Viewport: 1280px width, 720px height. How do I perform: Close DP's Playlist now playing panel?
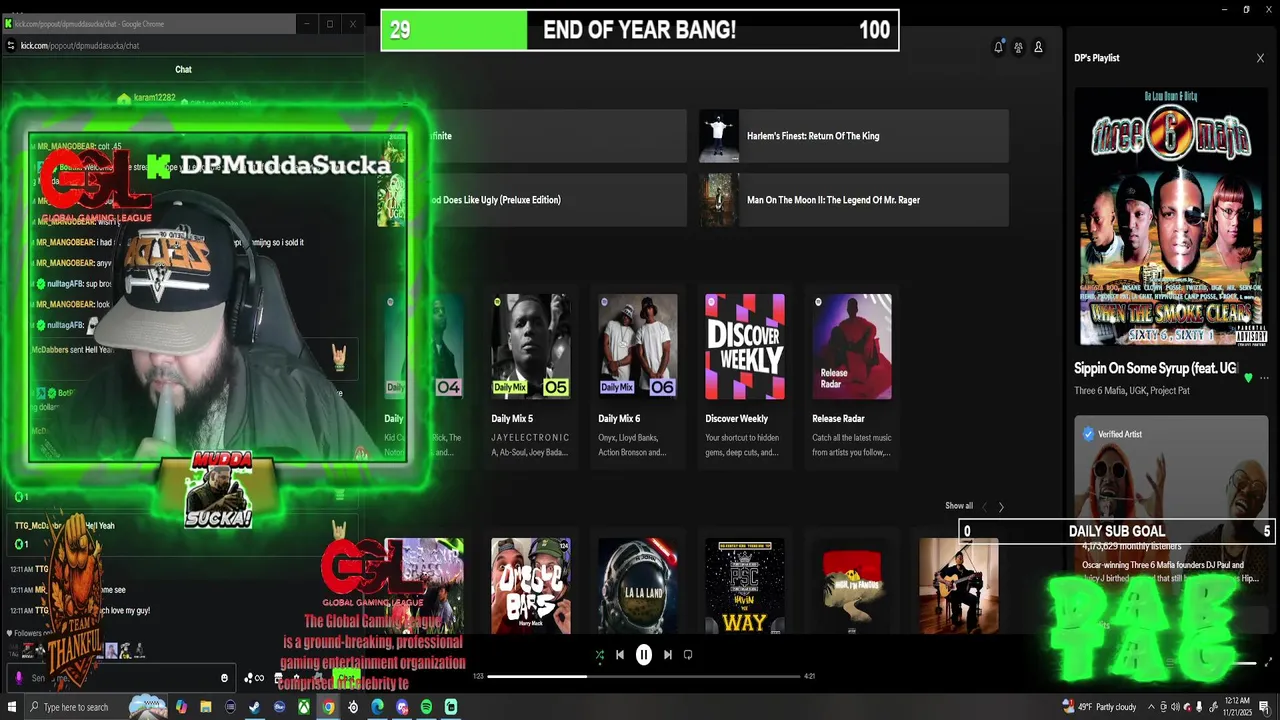[x=1260, y=58]
